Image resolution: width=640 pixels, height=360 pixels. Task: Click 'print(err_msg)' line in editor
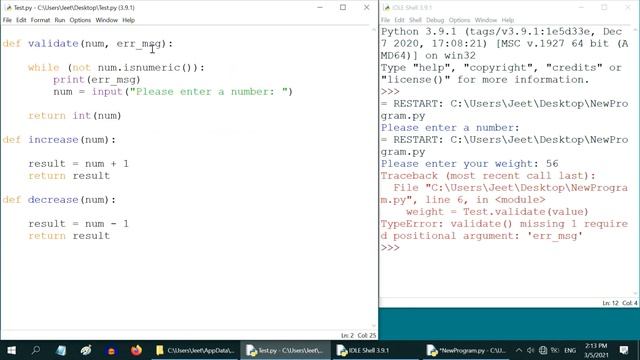pos(97,80)
